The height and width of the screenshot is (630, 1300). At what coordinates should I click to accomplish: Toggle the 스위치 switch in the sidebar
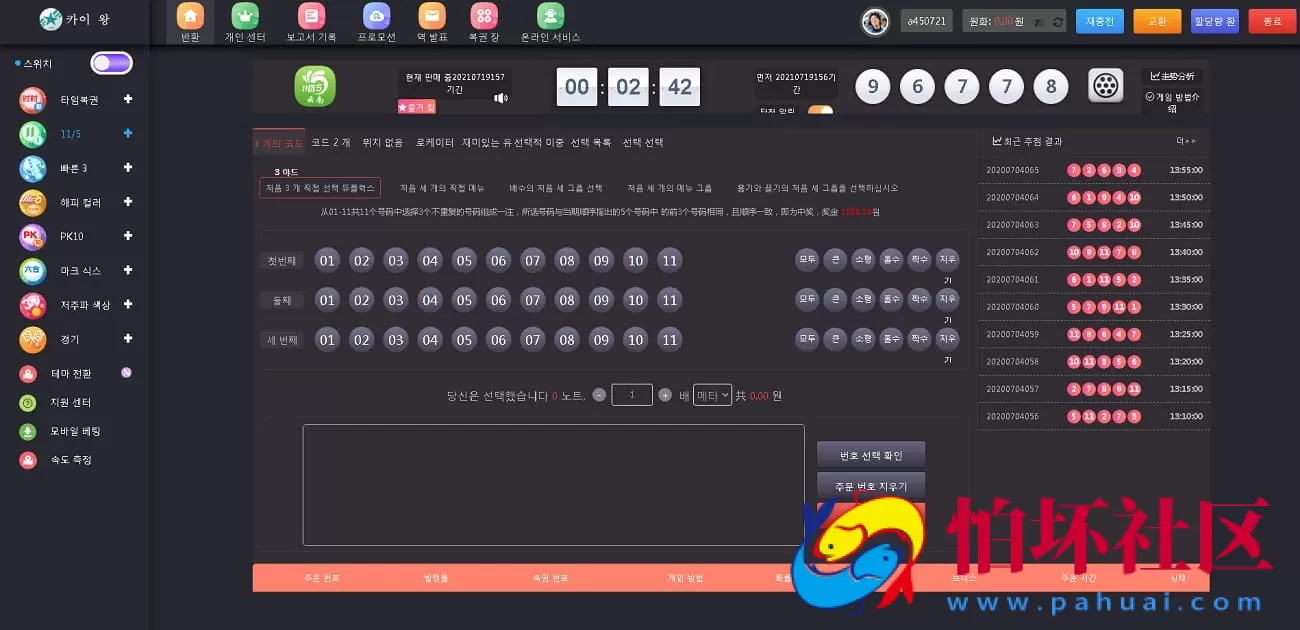[x=110, y=62]
